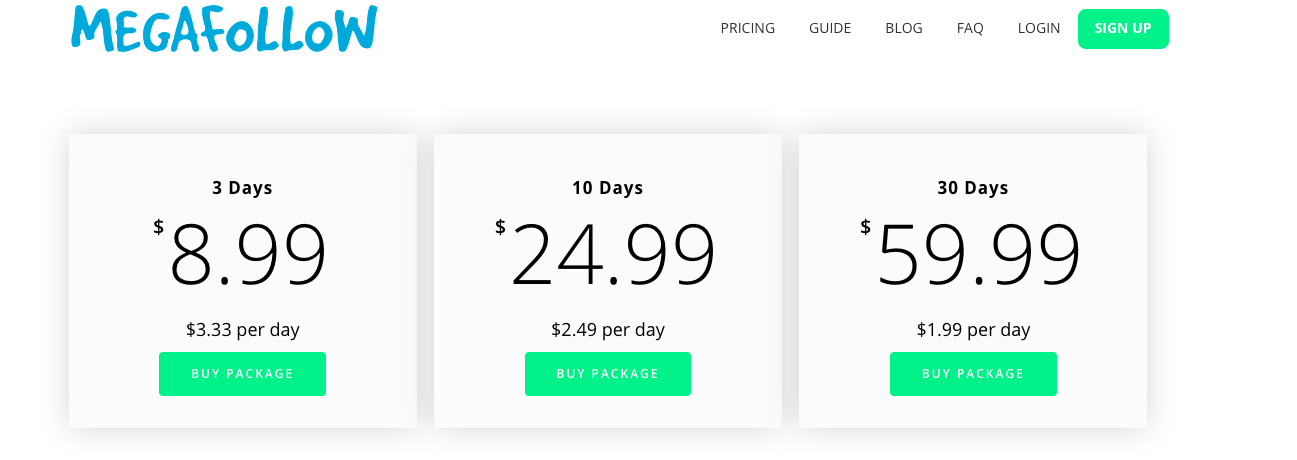Click the MegaFollow logo

pos(224,29)
